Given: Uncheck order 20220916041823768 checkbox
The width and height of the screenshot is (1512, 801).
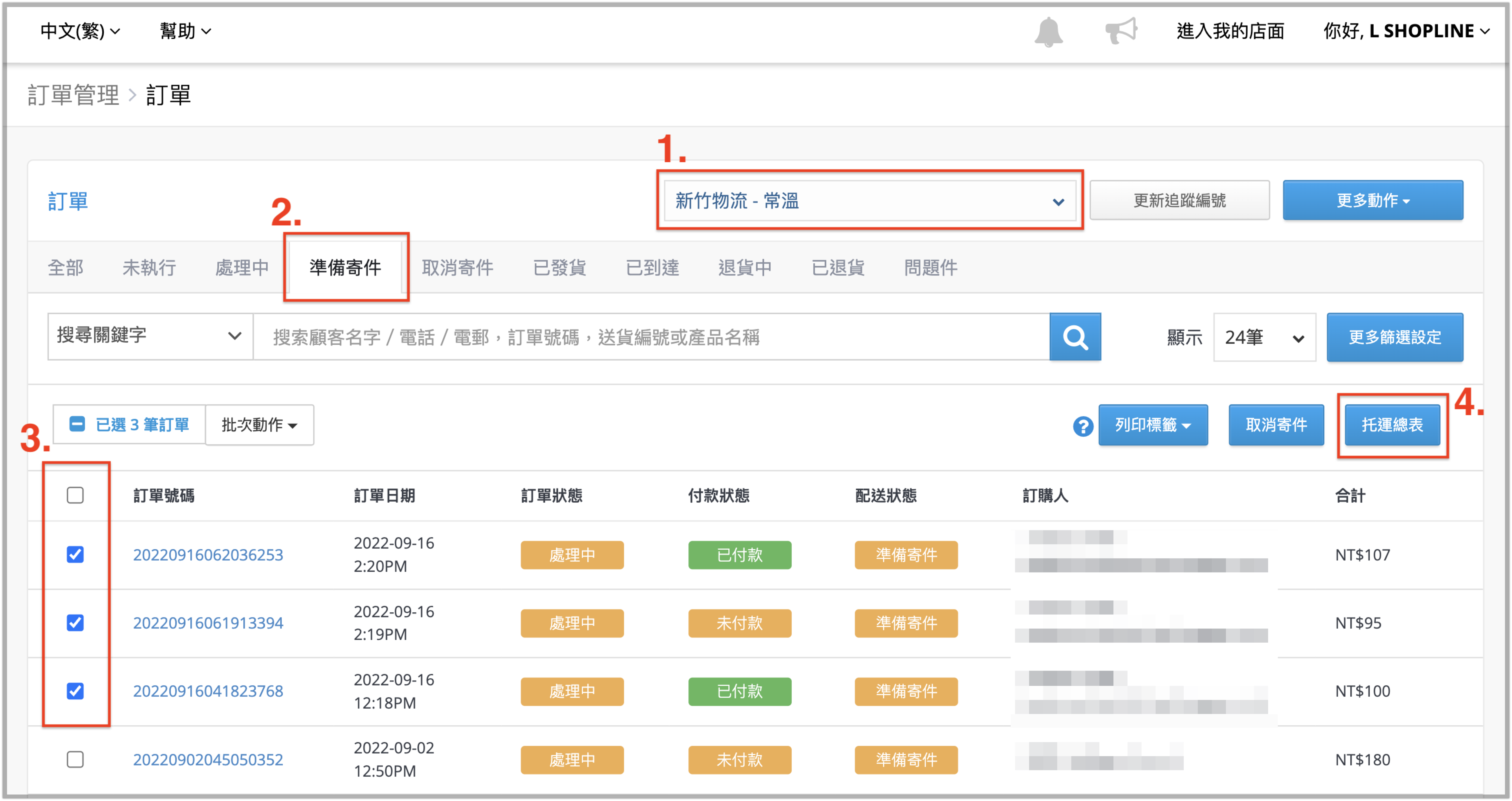Looking at the screenshot, I should 75,691.
